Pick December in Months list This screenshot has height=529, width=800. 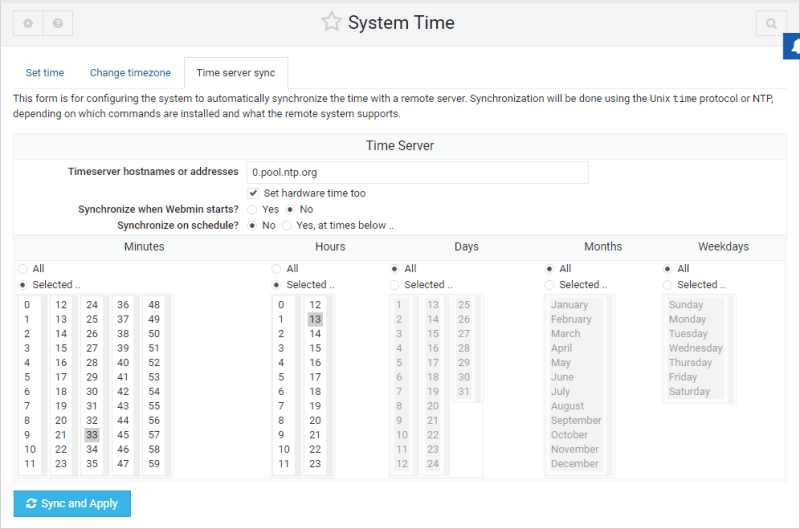[575, 464]
